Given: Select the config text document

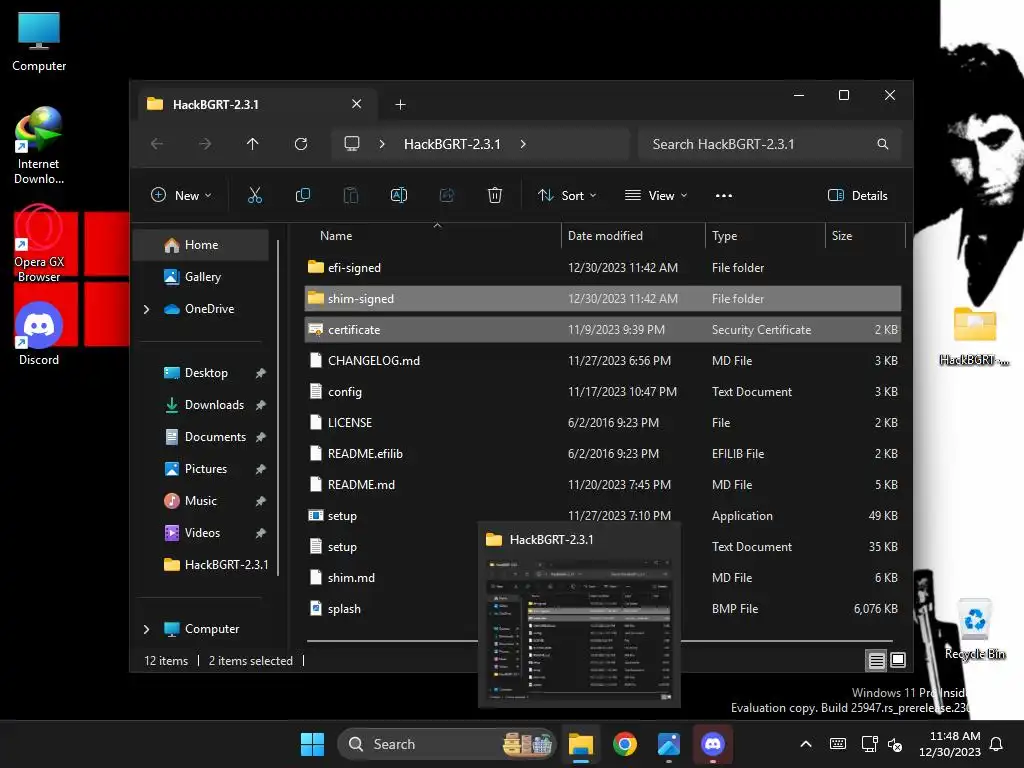Looking at the screenshot, I should coord(603,392).
